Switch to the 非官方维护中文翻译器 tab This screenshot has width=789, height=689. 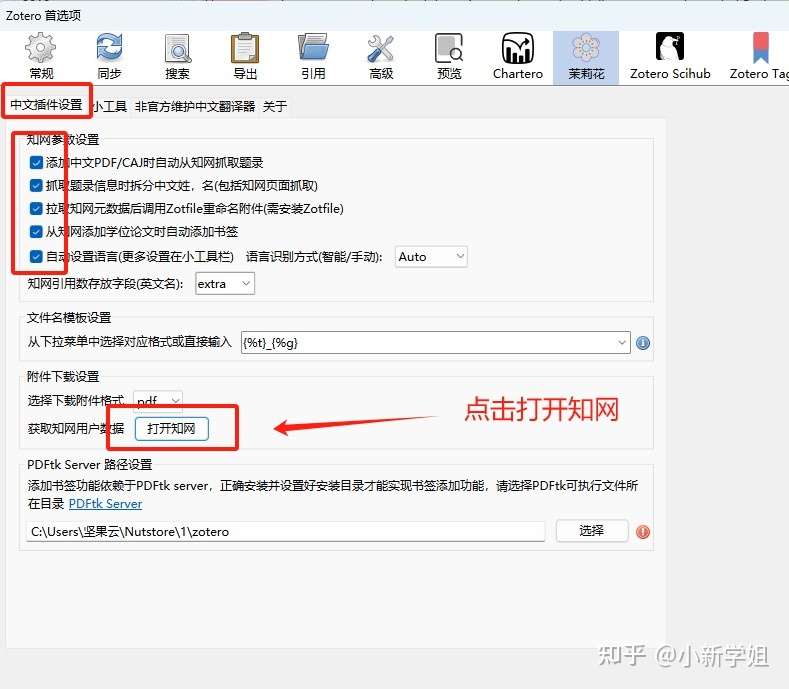(x=195, y=106)
